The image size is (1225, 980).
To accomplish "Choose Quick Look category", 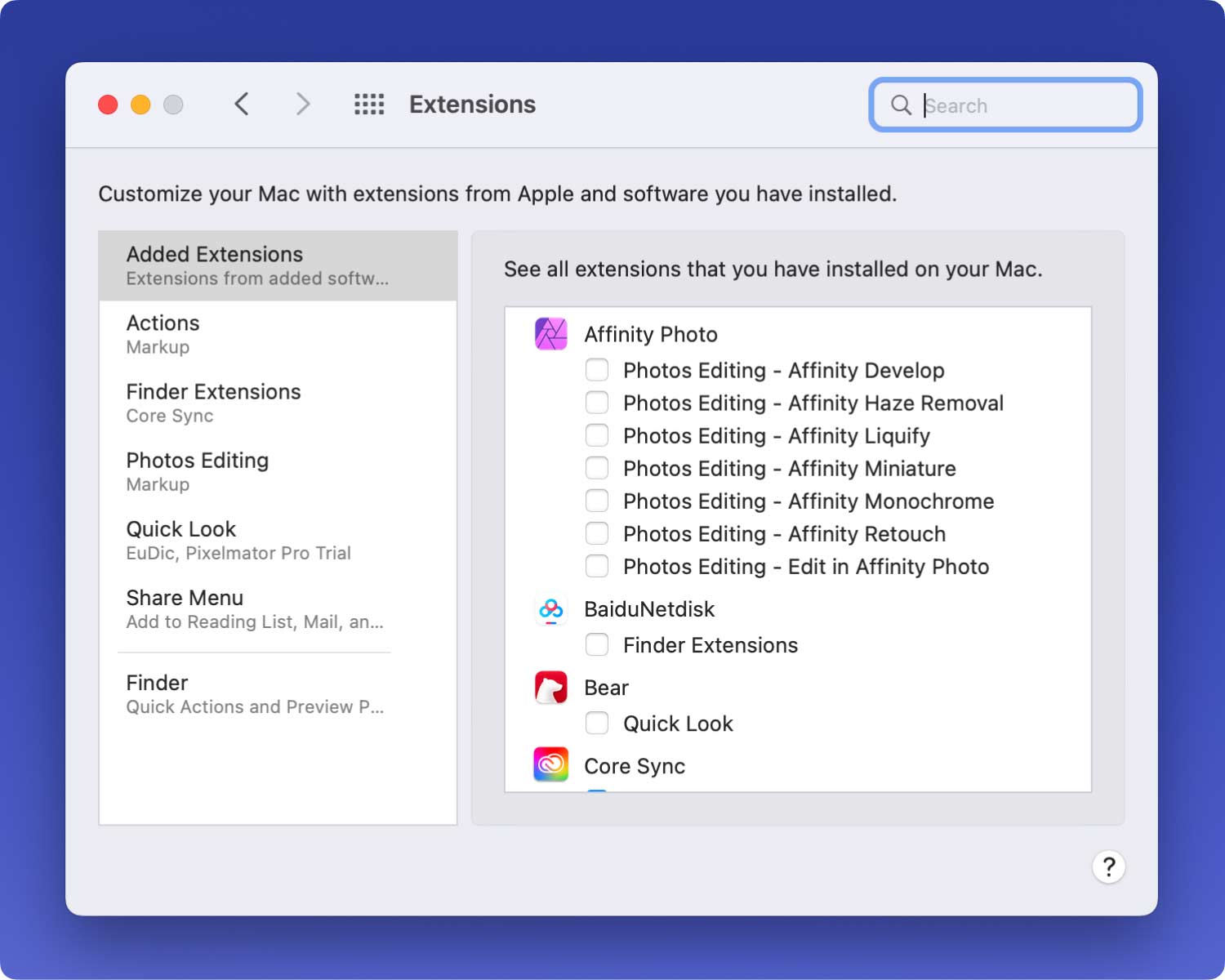I will tap(278, 541).
